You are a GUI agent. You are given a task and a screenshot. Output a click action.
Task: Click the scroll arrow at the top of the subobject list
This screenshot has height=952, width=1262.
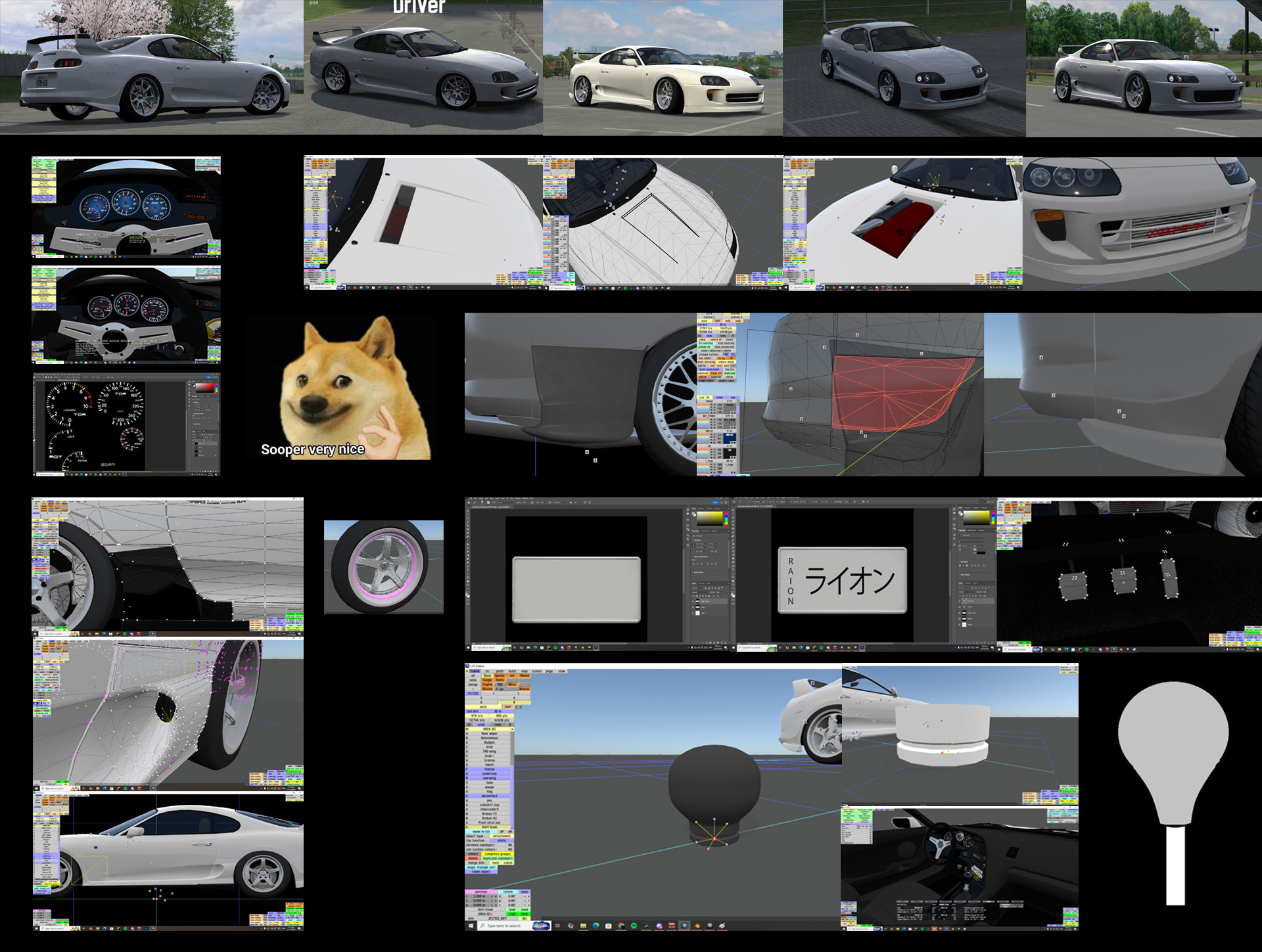click(x=512, y=729)
